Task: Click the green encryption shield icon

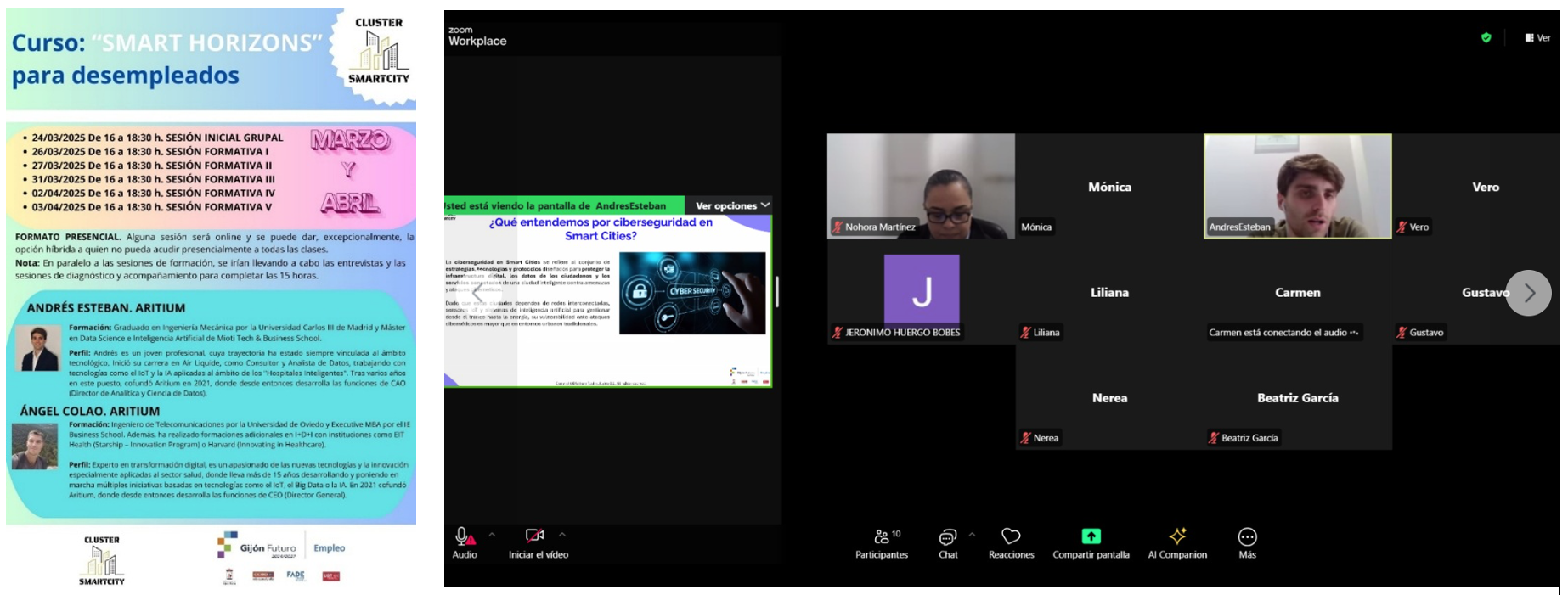Action: [1486, 37]
